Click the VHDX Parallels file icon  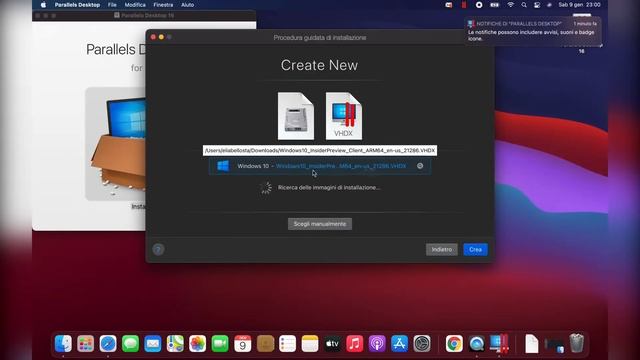pyautogui.click(x=344, y=116)
